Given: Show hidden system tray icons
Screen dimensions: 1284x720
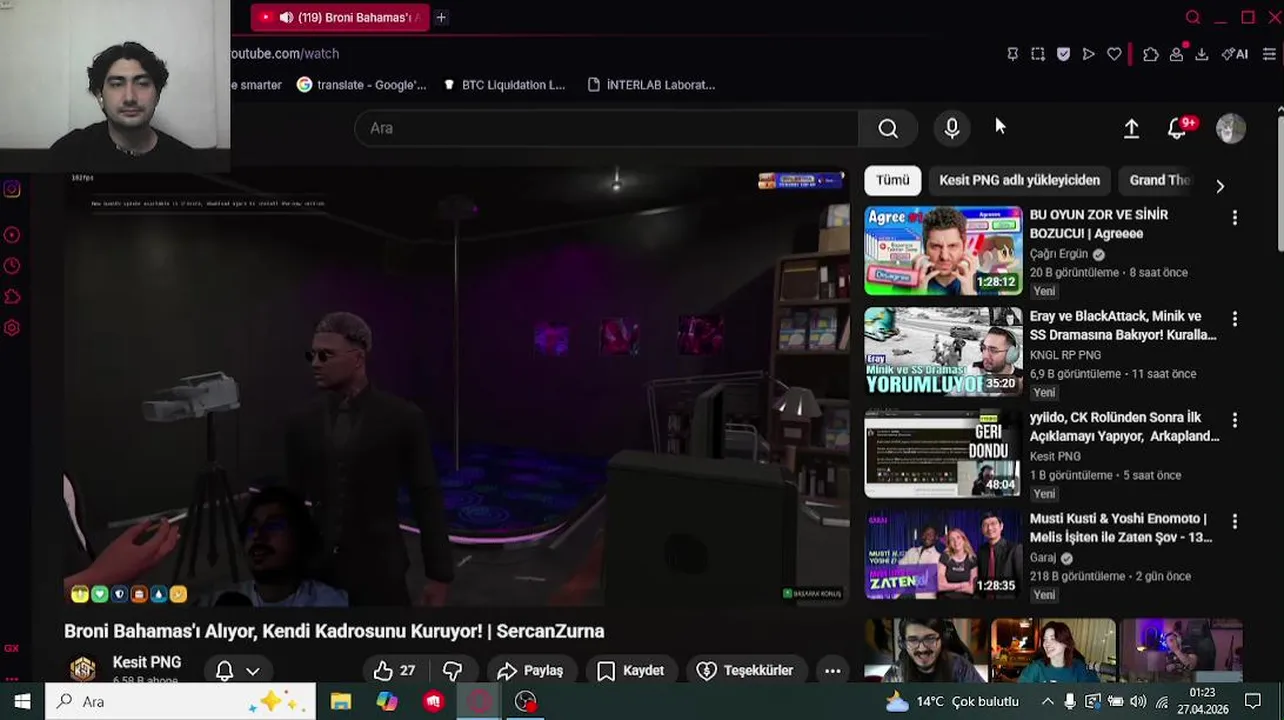Looking at the screenshot, I should [x=1047, y=701].
